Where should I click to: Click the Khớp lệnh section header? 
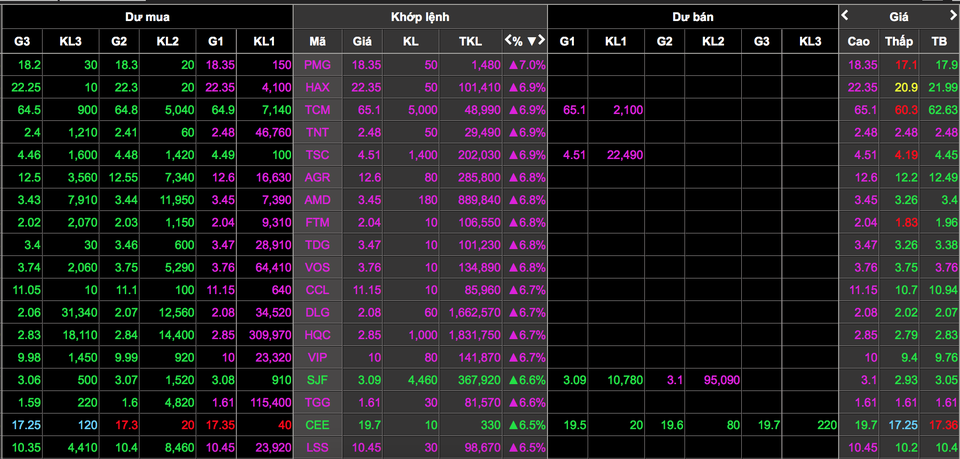(x=420, y=17)
